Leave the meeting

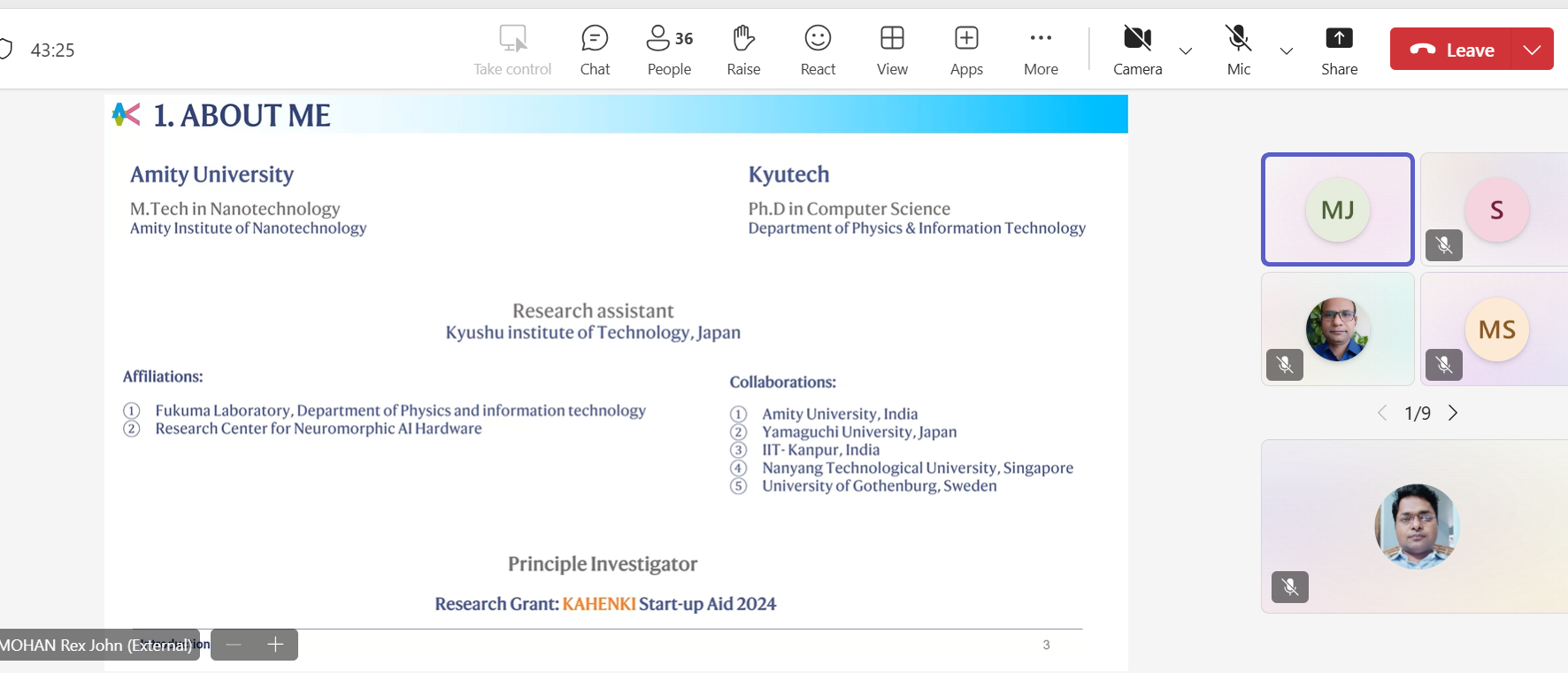click(1451, 50)
